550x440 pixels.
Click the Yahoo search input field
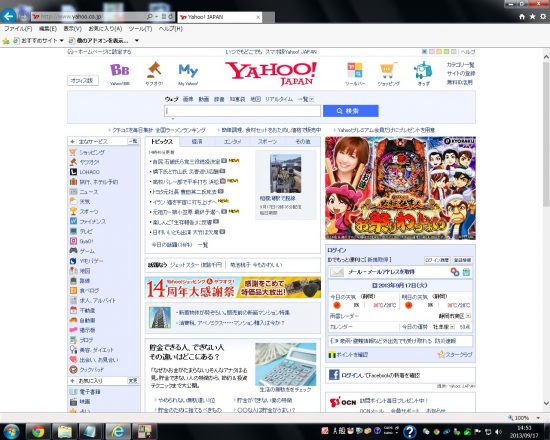(x=242, y=111)
